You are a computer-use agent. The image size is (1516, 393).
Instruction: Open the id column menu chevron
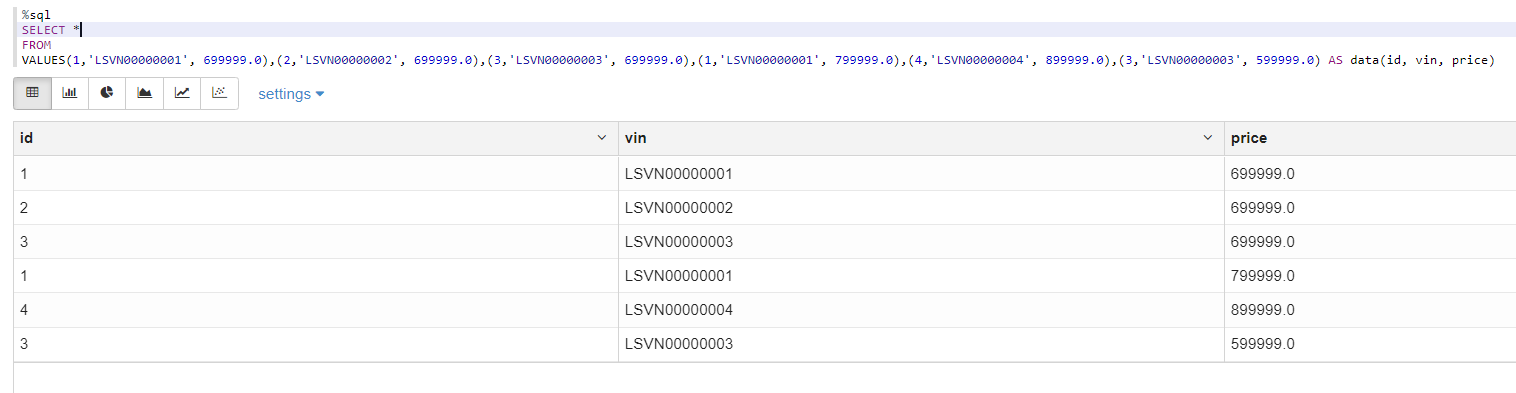pyautogui.click(x=602, y=138)
